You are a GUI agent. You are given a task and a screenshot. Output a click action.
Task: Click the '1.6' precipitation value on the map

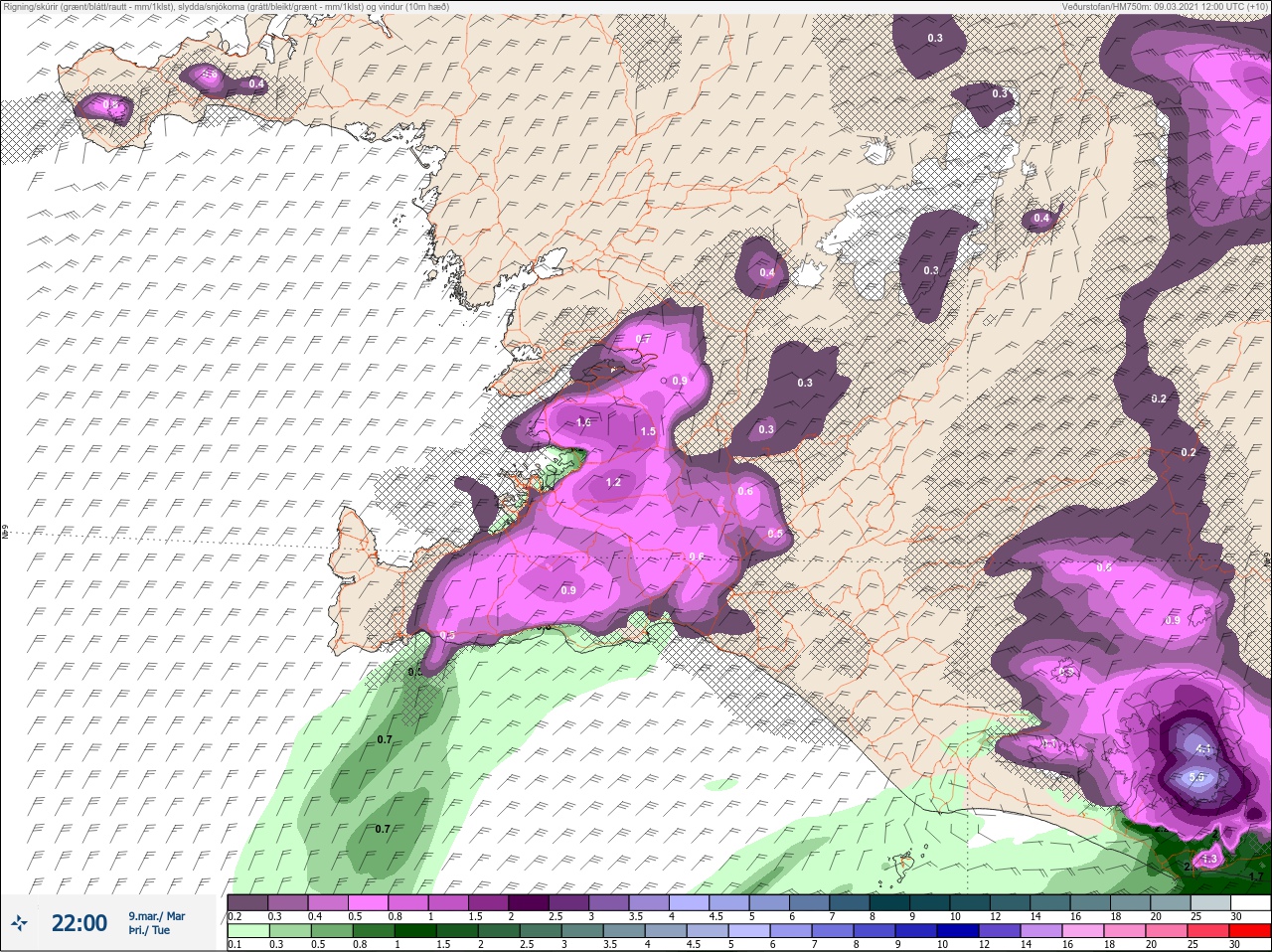tap(583, 422)
